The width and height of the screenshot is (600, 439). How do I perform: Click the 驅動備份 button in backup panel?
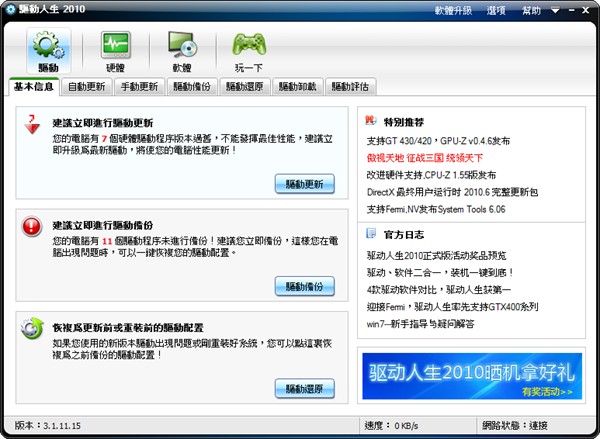click(305, 286)
